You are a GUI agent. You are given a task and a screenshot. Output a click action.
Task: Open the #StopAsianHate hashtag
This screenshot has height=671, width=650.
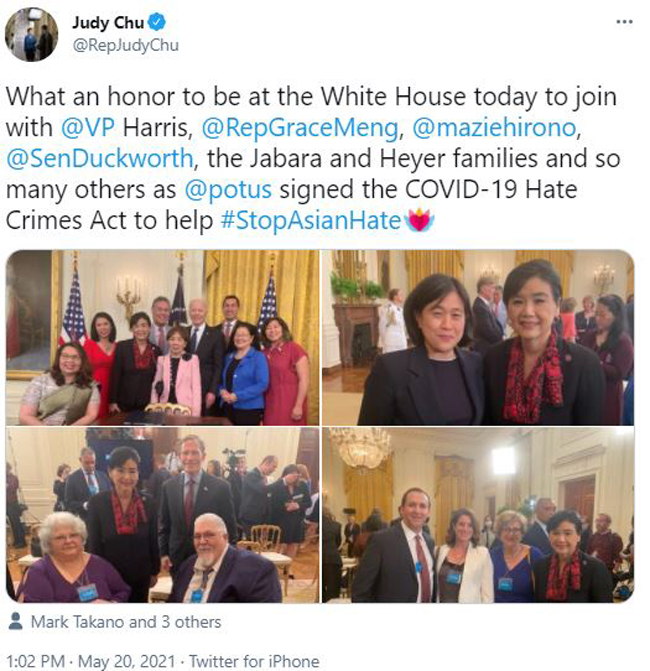(311, 221)
